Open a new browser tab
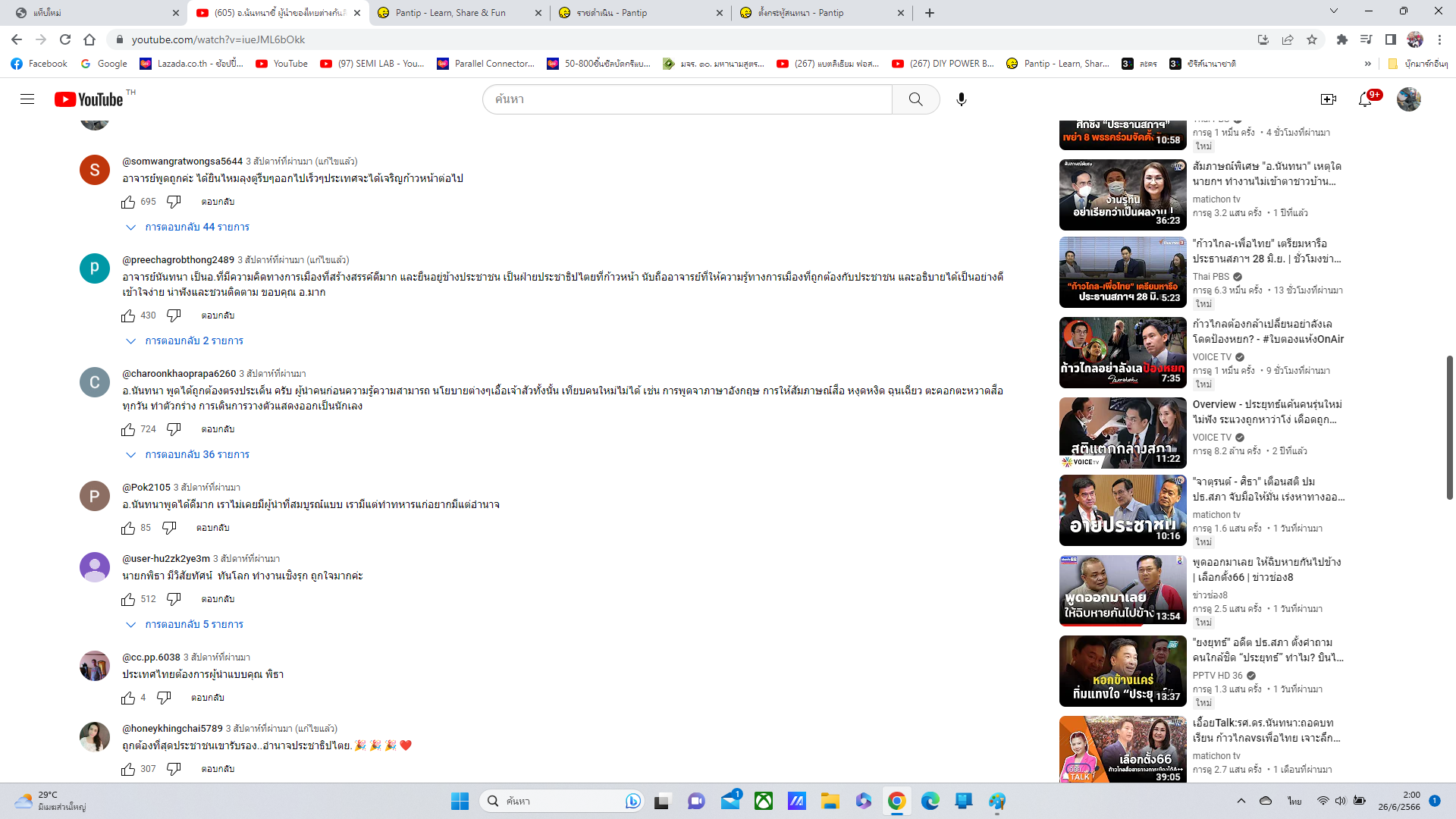This screenshot has width=1456, height=819. coord(930,13)
